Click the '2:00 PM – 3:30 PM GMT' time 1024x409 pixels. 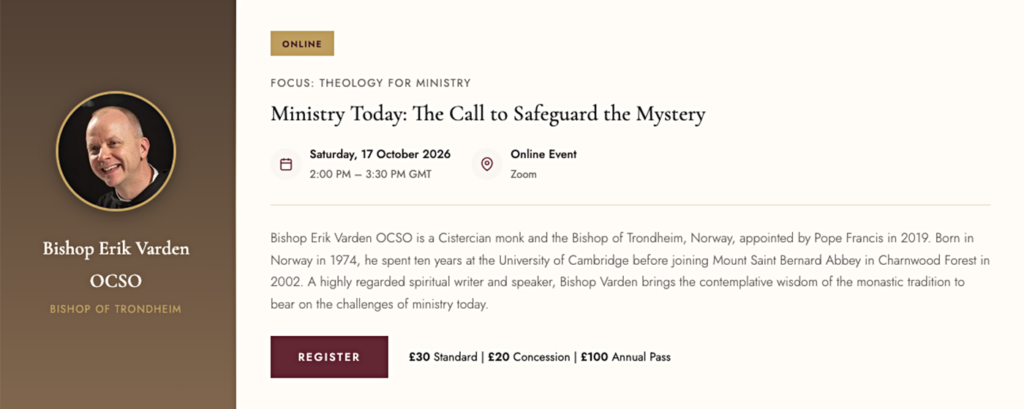(370, 174)
